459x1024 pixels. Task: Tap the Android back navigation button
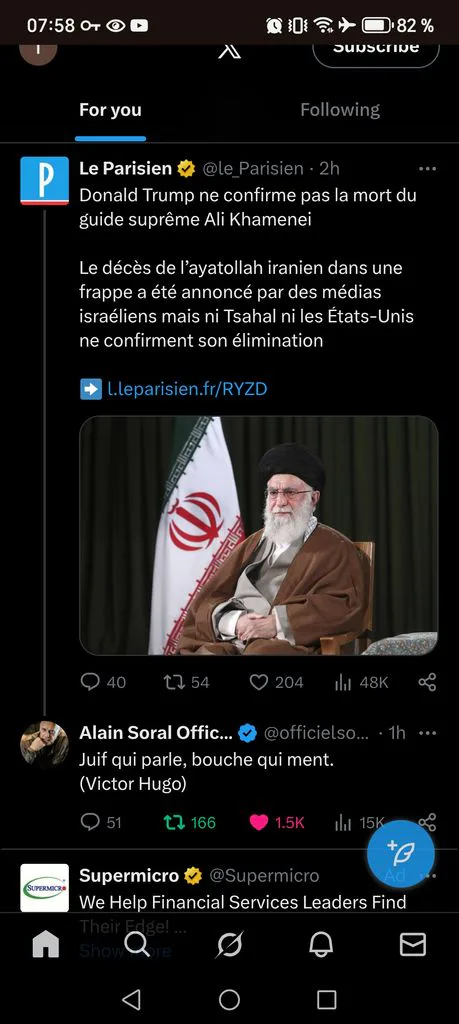131,999
